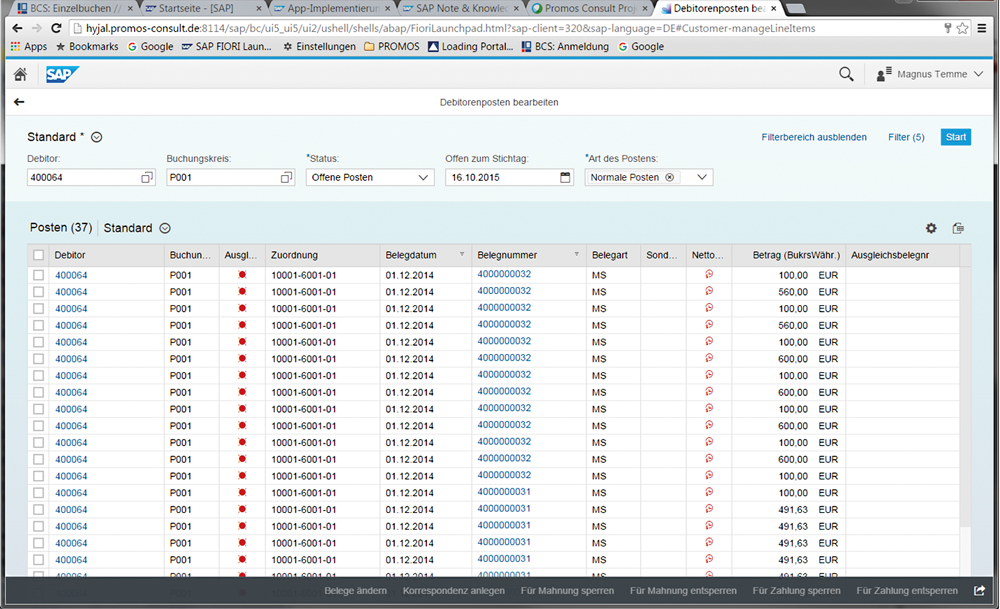The width and height of the screenshot is (1000, 609).
Task: Check the first table row checkbox
Action: click(x=38, y=275)
